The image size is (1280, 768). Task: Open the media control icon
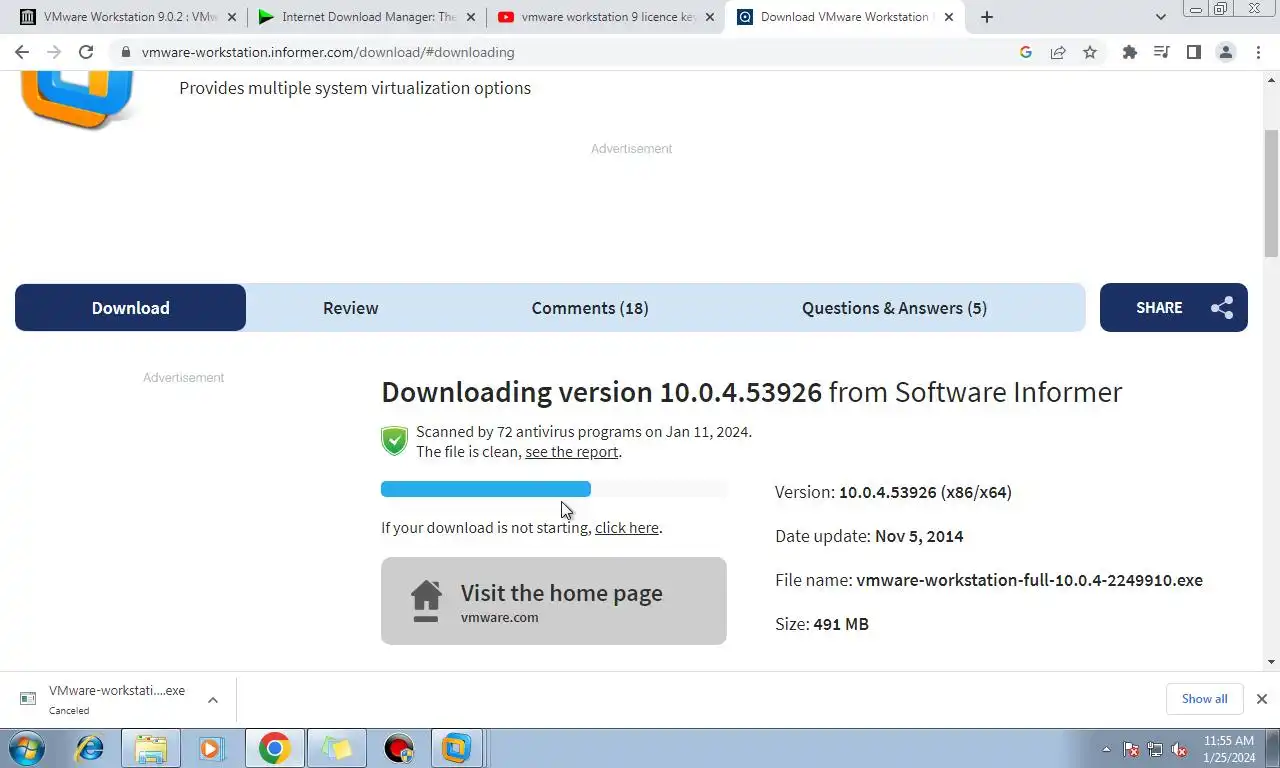coord(1162,52)
